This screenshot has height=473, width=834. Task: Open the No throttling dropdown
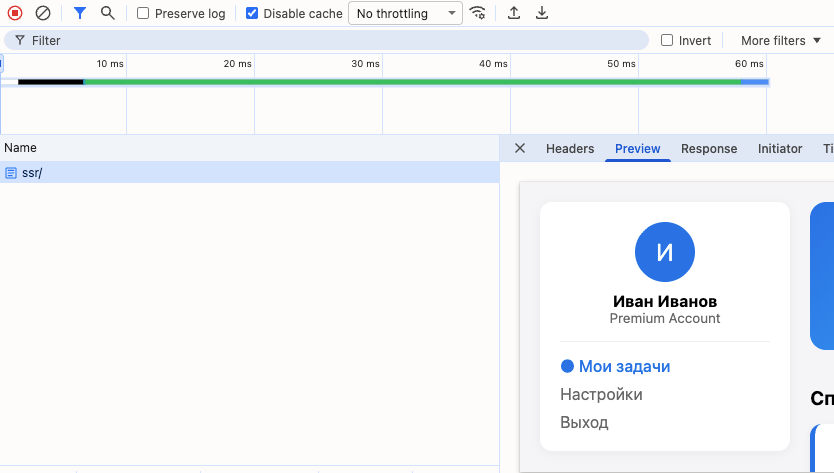(404, 14)
